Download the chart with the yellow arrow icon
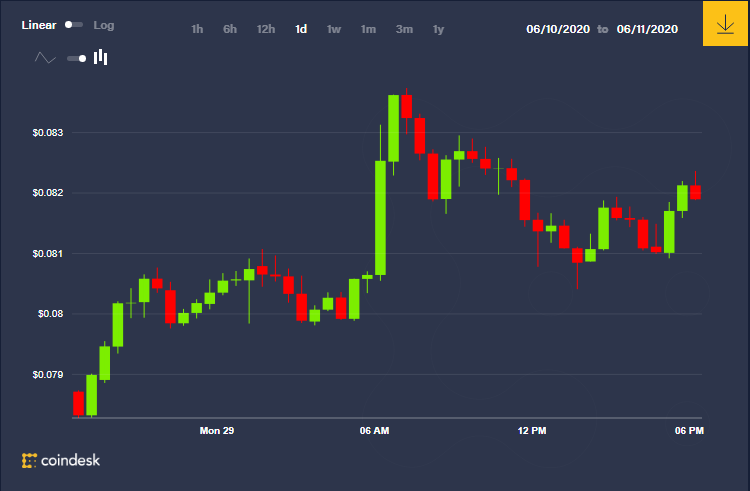750x491 pixels. pos(725,23)
